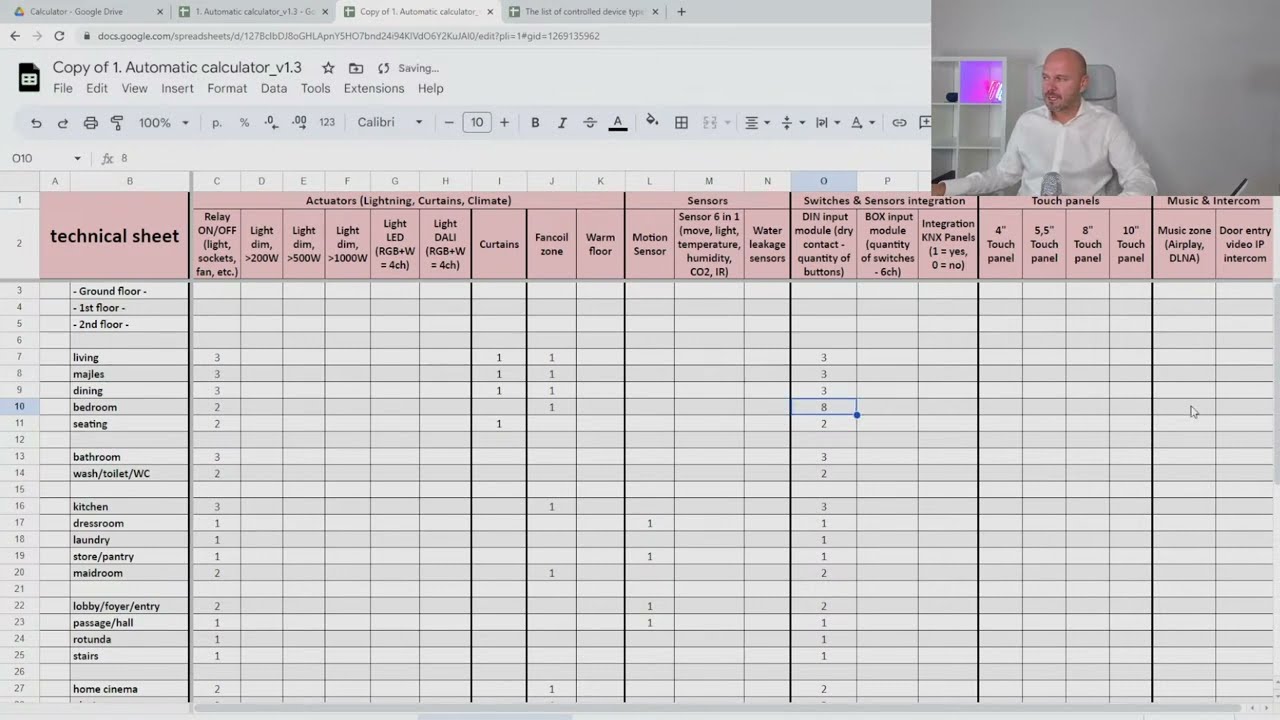Open the Extensions menu
1280x720 pixels.
[x=373, y=88]
